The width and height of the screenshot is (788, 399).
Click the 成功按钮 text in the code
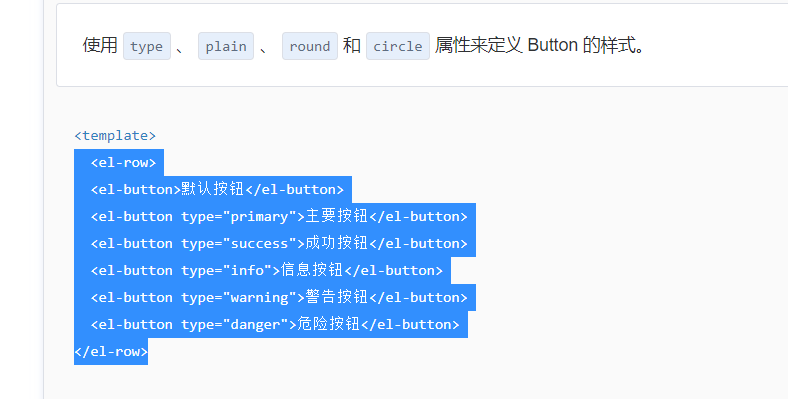[x=337, y=243]
